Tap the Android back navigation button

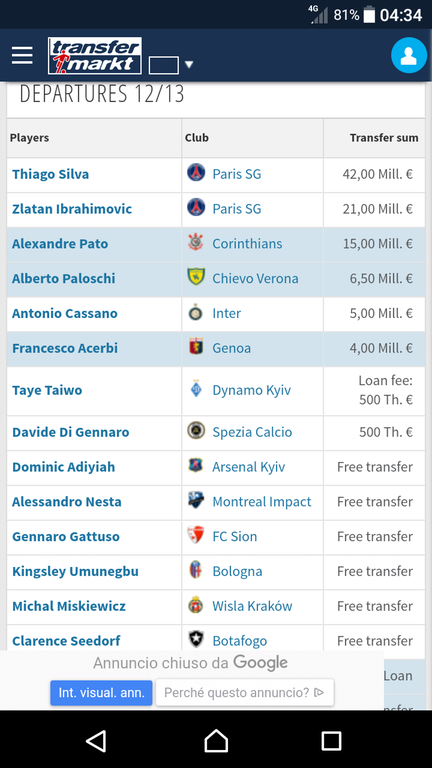pos(96,741)
